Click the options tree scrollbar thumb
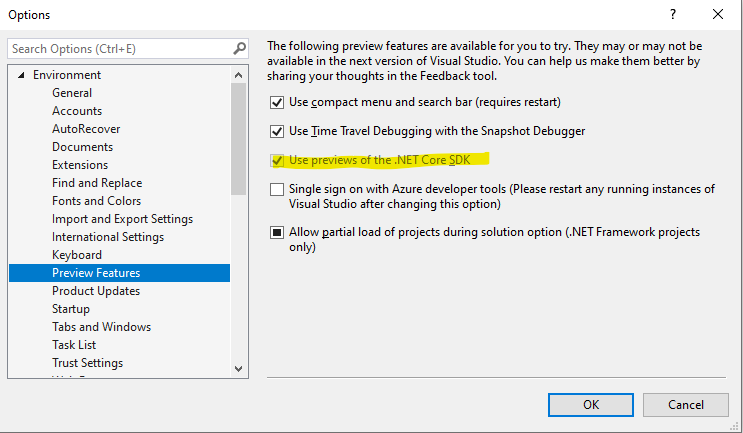Screen dimensions: 743x433 (x=238, y=139)
